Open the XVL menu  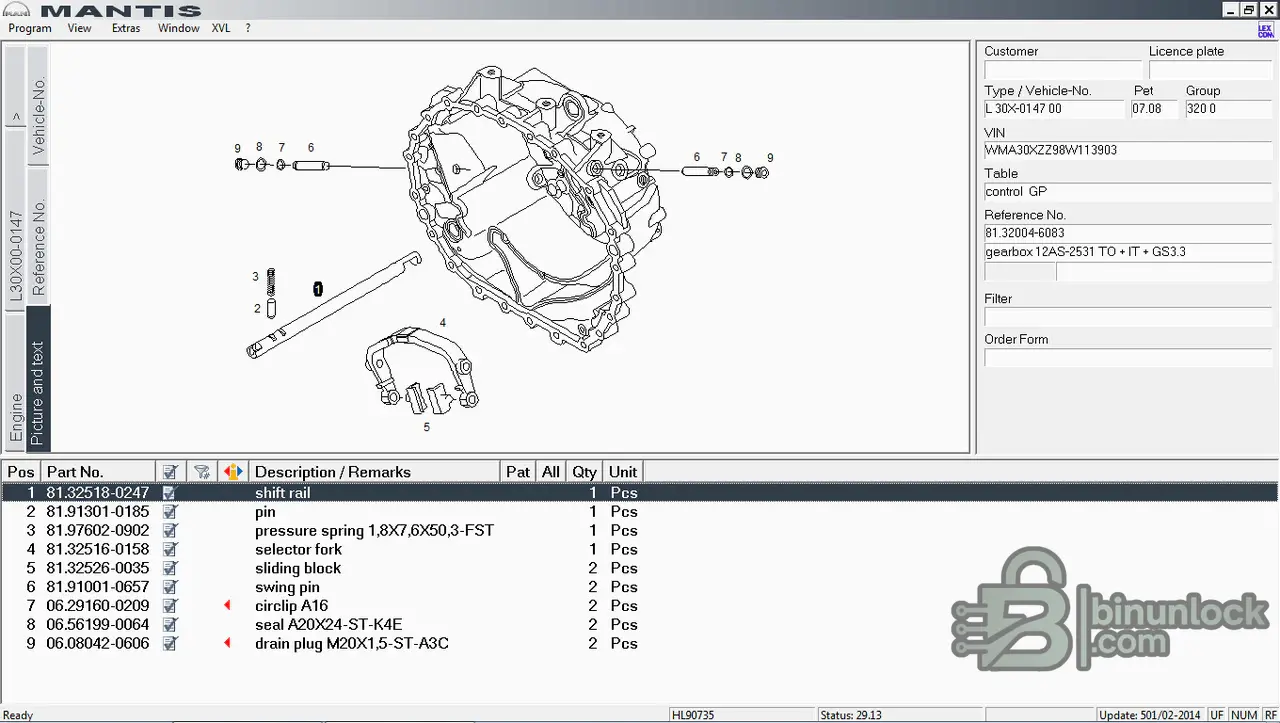click(x=221, y=28)
